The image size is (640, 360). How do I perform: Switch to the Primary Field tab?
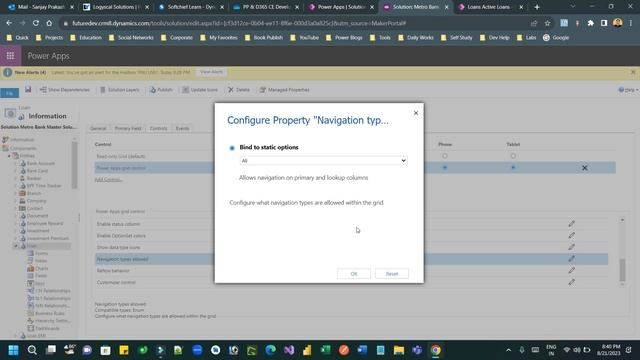tap(128, 129)
